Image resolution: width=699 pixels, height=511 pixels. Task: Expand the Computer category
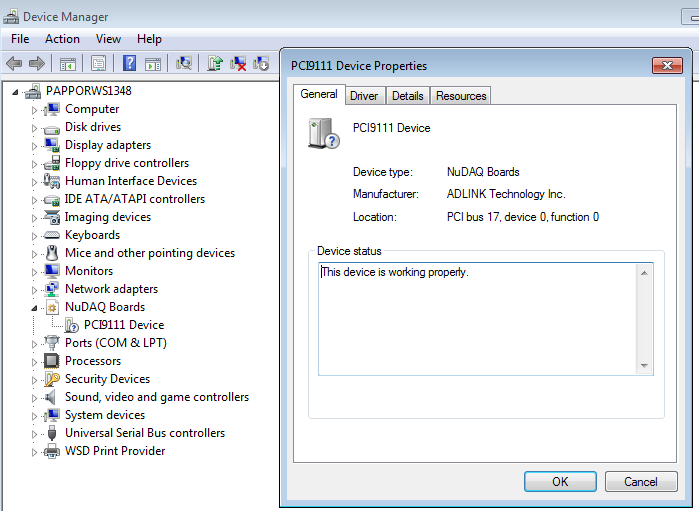(x=34, y=110)
